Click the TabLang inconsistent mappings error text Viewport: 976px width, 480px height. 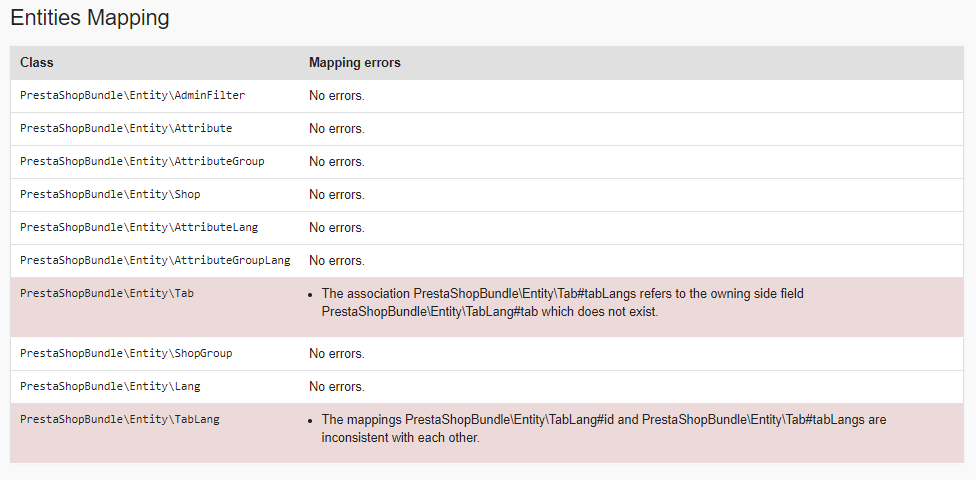coord(603,429)
